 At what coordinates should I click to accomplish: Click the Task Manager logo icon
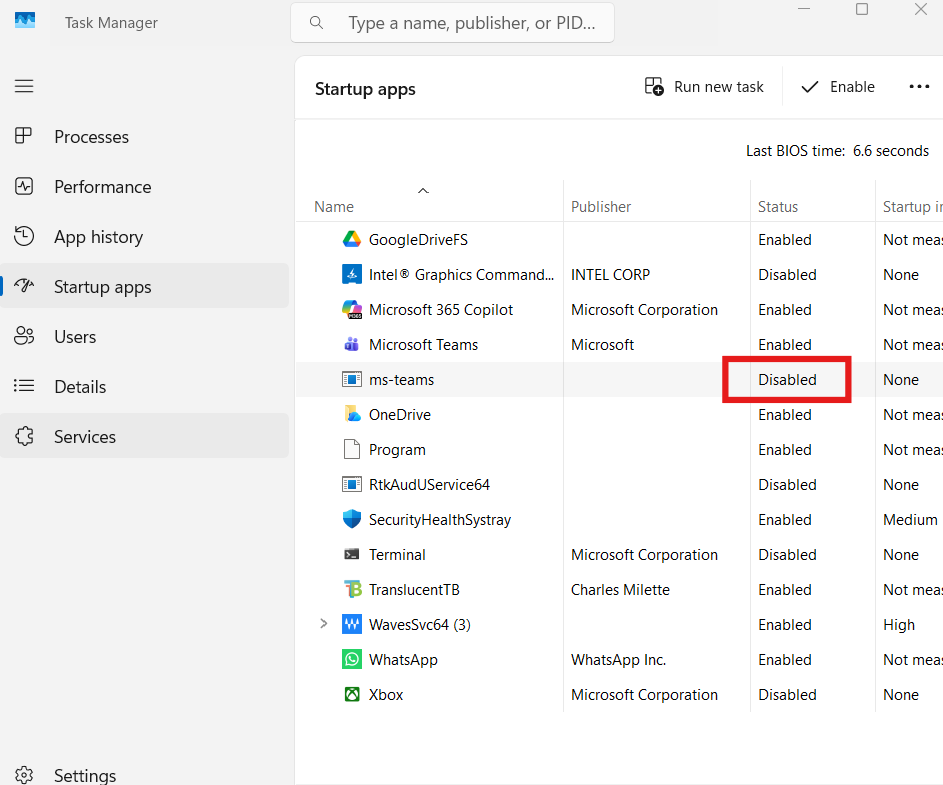[24, 18]
